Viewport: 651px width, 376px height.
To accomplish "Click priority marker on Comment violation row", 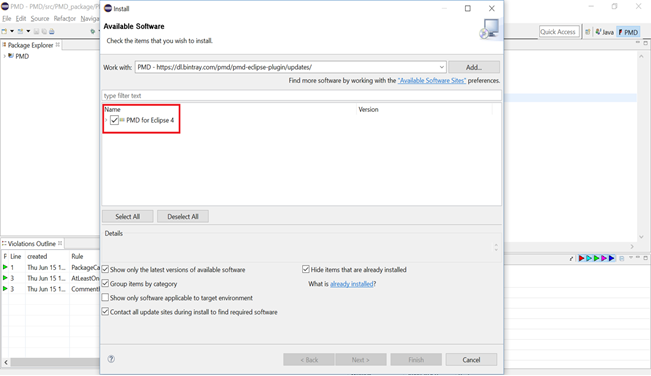I will 5,288.
